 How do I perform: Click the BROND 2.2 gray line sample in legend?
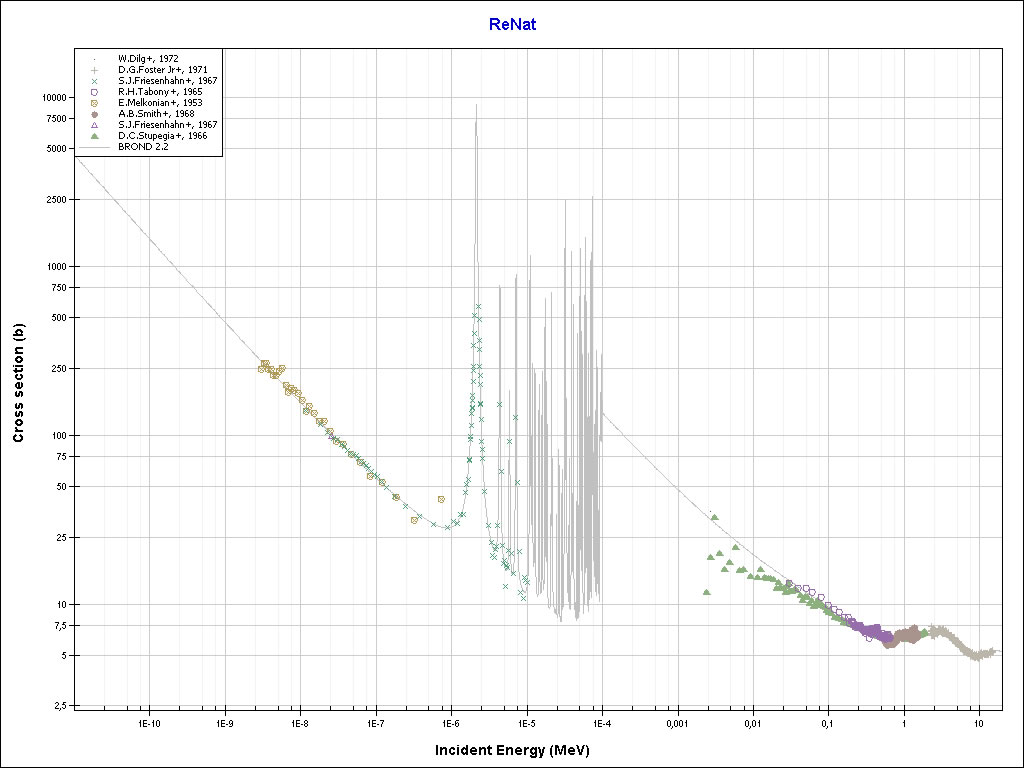93,147
